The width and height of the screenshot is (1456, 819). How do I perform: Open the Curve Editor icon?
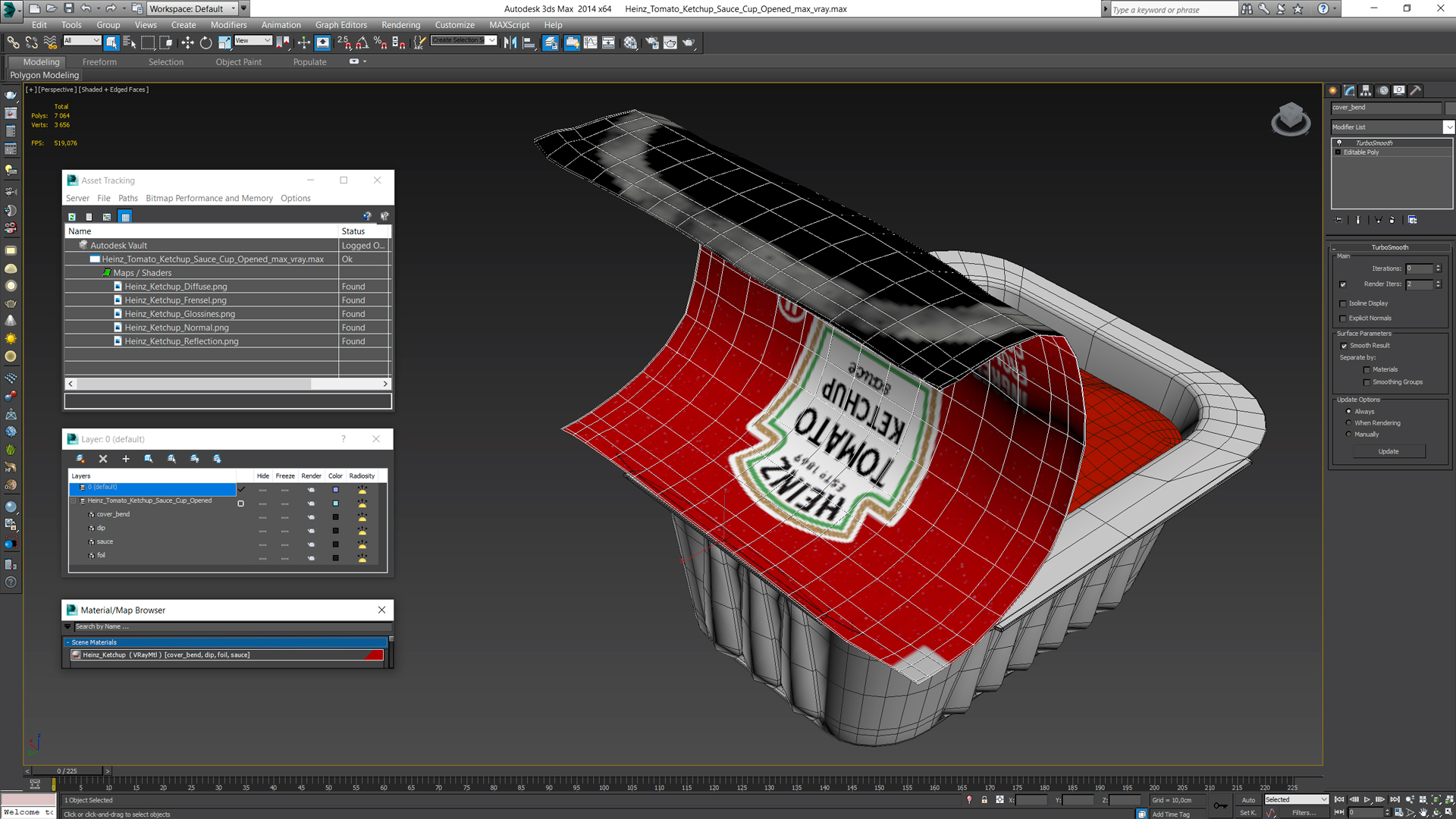591,42
